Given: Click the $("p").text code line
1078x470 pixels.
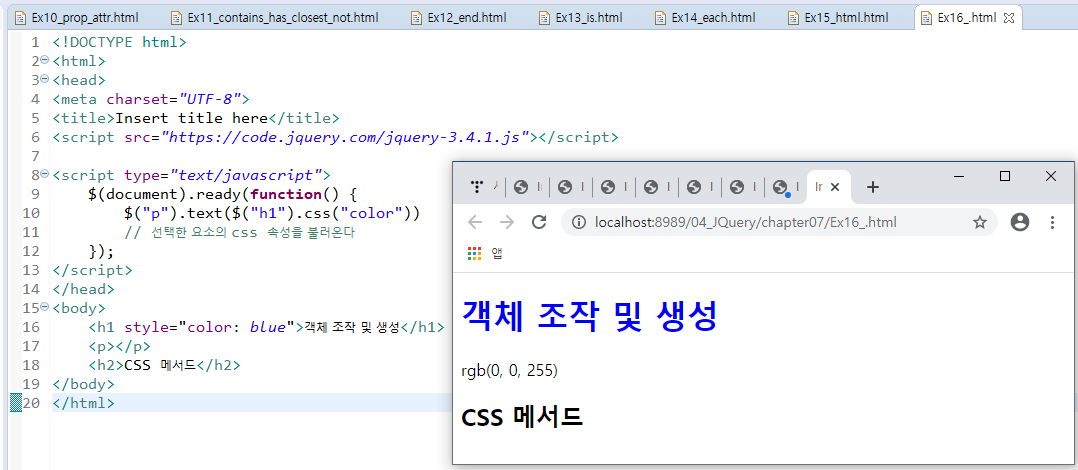Looking at the screenshot, I should 272,213.
